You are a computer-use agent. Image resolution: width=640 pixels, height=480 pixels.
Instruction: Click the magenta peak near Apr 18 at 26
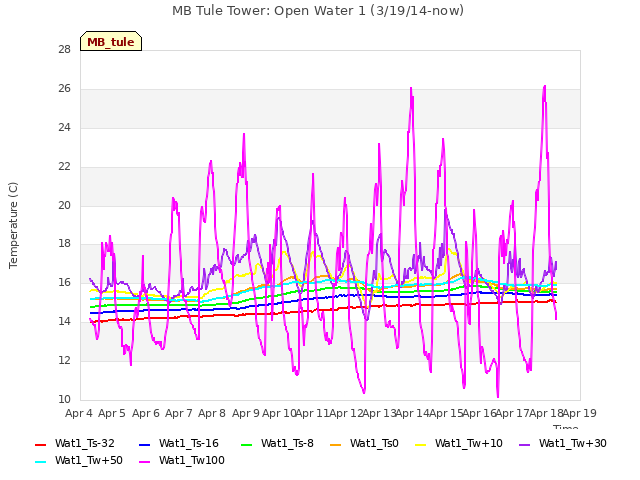(x=544, y=87)
